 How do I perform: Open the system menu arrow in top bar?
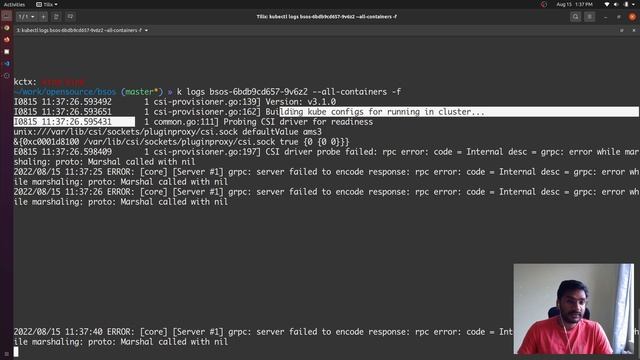click(634, 4)
